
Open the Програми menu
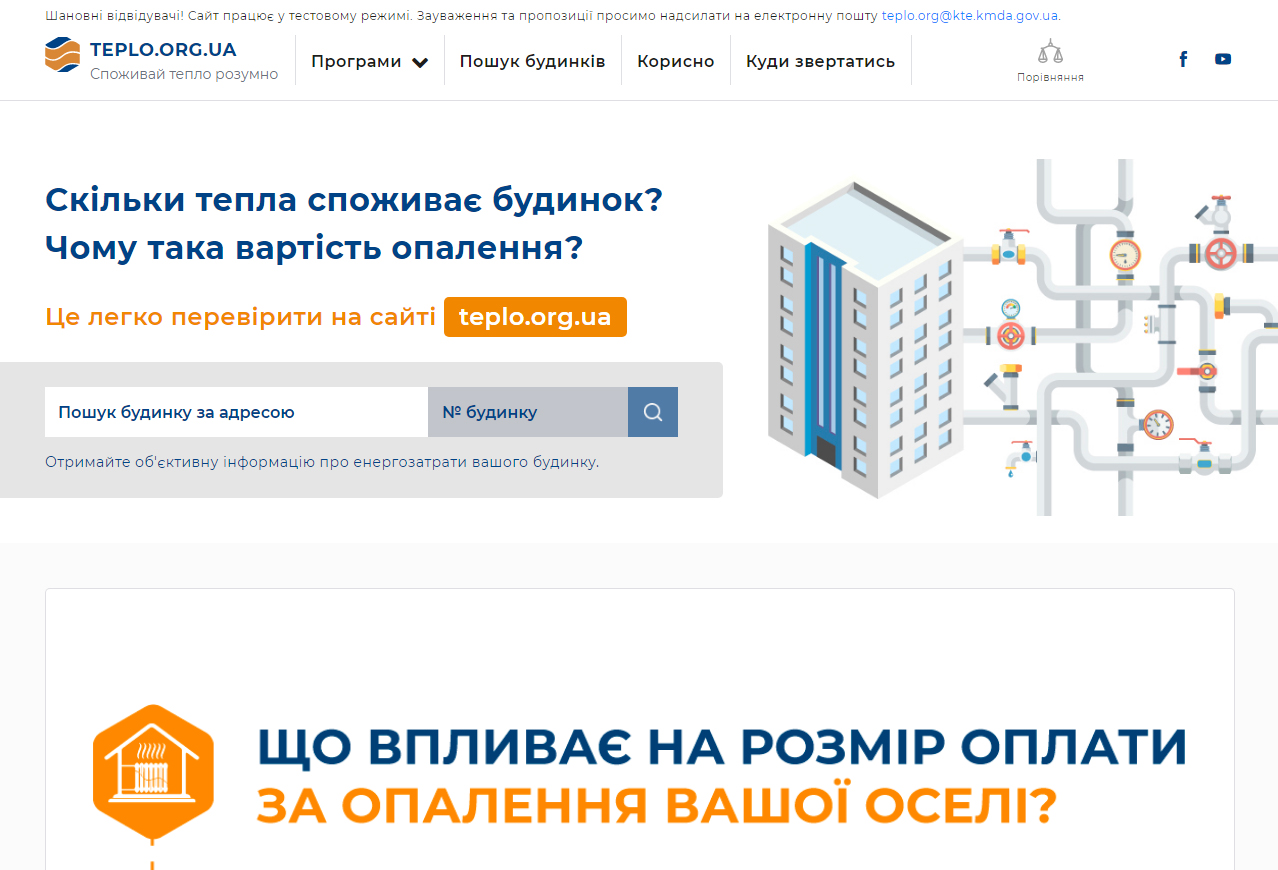tap(370, 61)
